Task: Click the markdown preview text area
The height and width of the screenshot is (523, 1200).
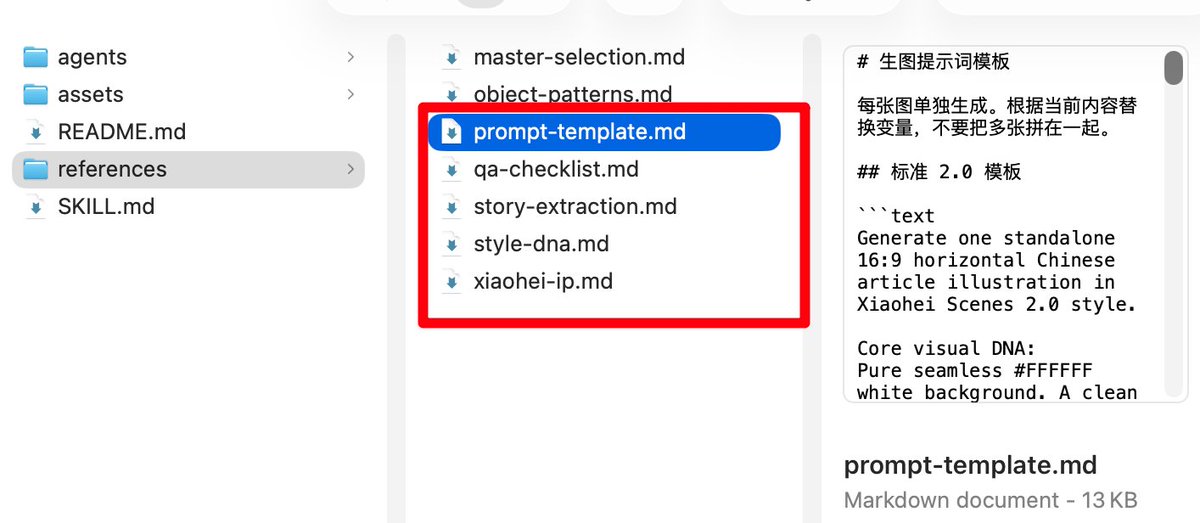Action: [1006, 224]
